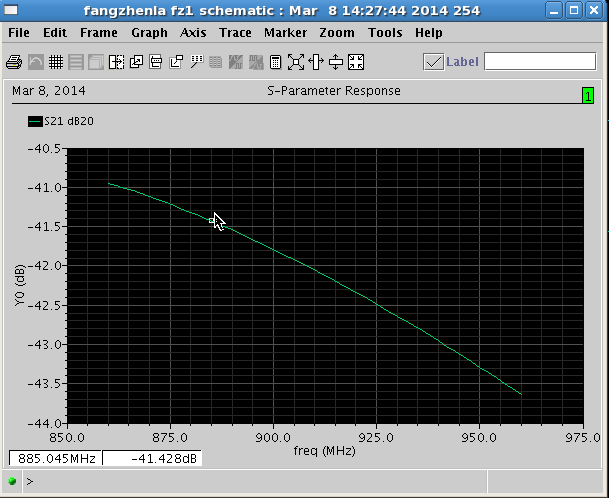
Task: Click the S21 dB20 legend color swatch
Action: point(35,122)
